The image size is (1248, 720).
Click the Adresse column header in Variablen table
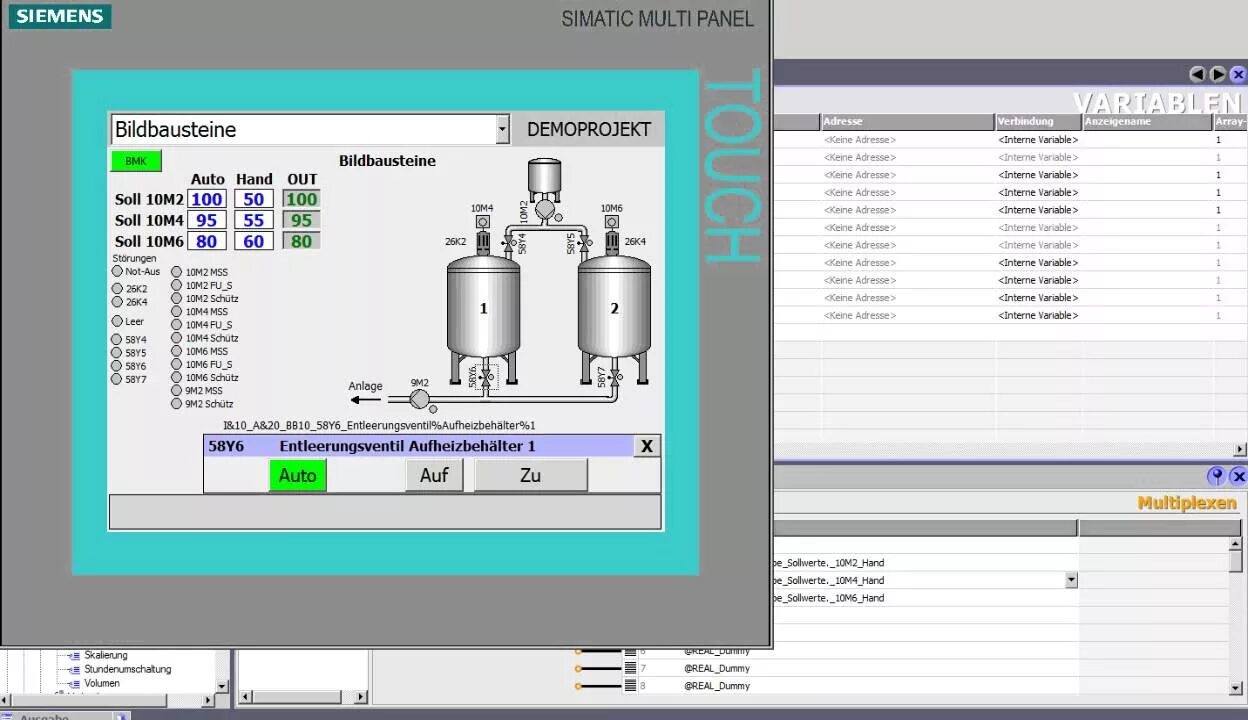[908, 122]
